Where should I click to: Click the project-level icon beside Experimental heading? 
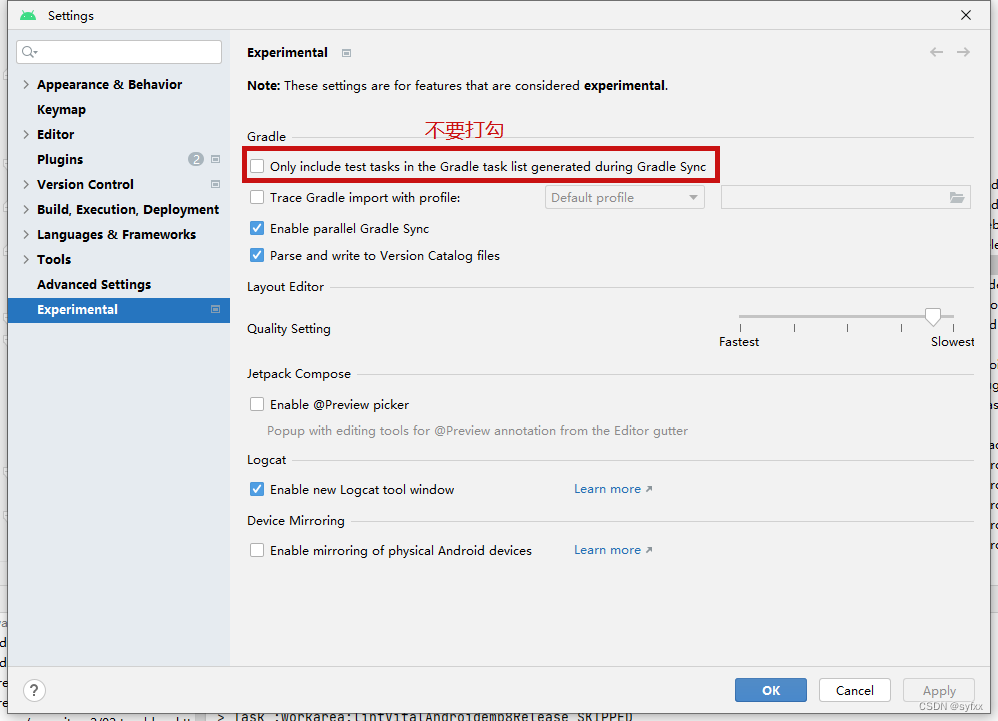(346, 53)
